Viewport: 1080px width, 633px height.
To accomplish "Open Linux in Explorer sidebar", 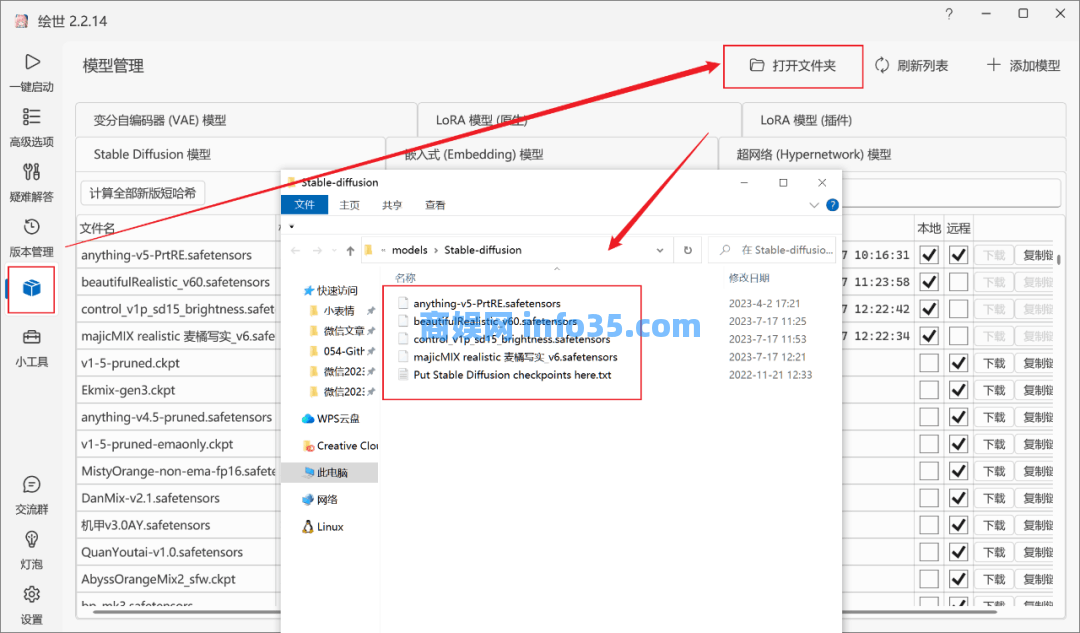I will coord(322,527).
